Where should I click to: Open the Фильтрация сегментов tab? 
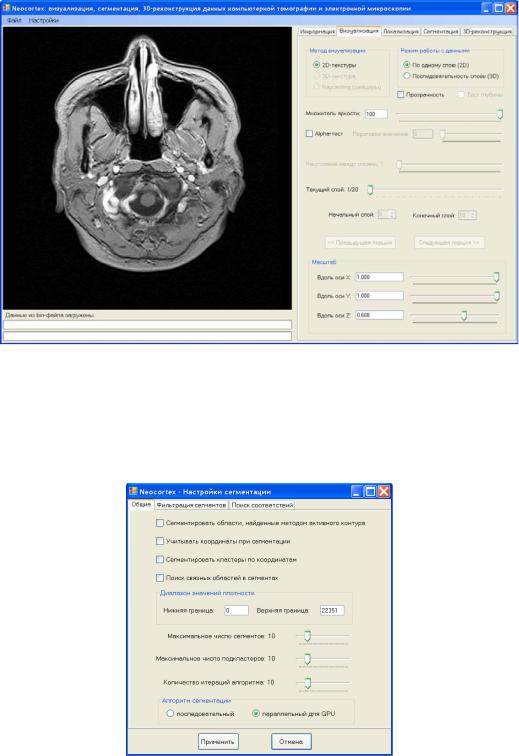click(x=191, y=505)
